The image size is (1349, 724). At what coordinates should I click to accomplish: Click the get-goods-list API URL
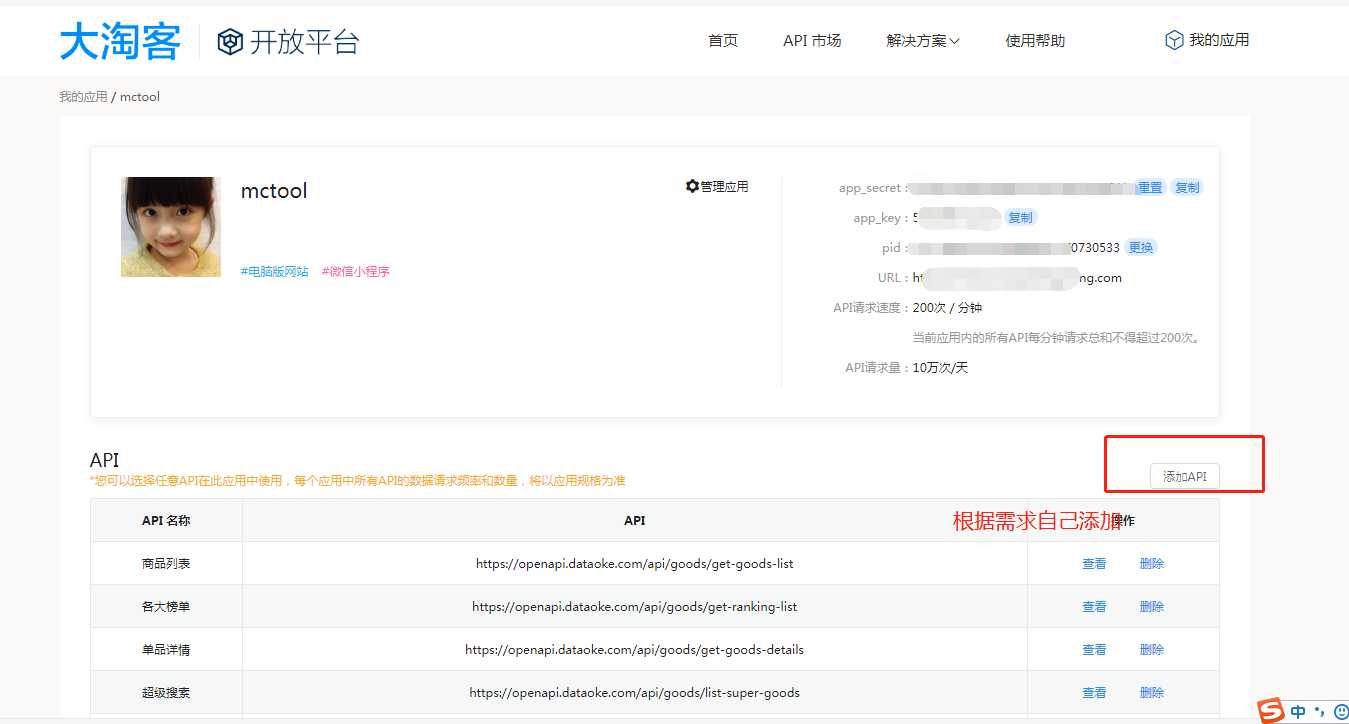[635, 564]
